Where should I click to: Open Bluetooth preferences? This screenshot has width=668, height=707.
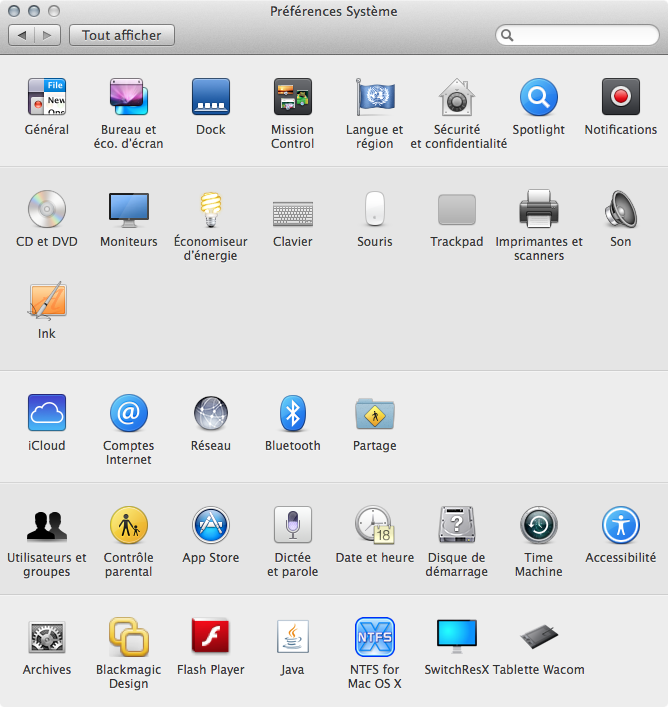click(292, 413)
